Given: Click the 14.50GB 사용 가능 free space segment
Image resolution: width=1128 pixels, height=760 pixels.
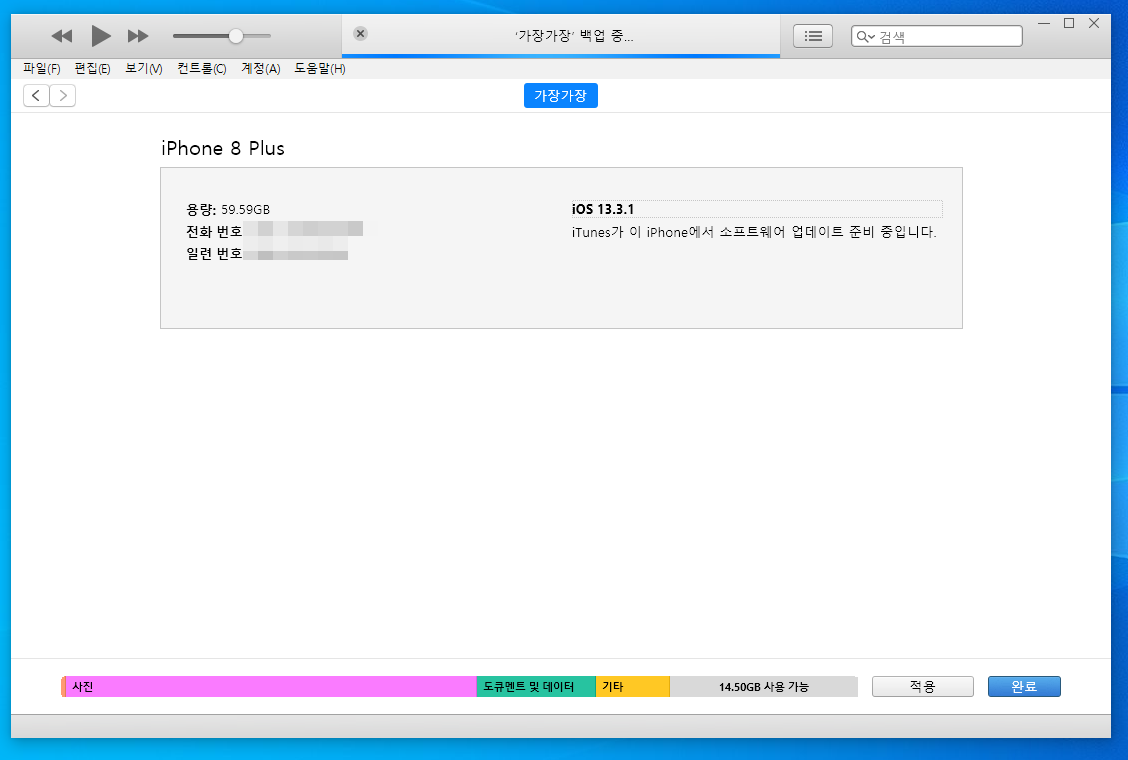Looking at the screenshot, I should 763,687.
